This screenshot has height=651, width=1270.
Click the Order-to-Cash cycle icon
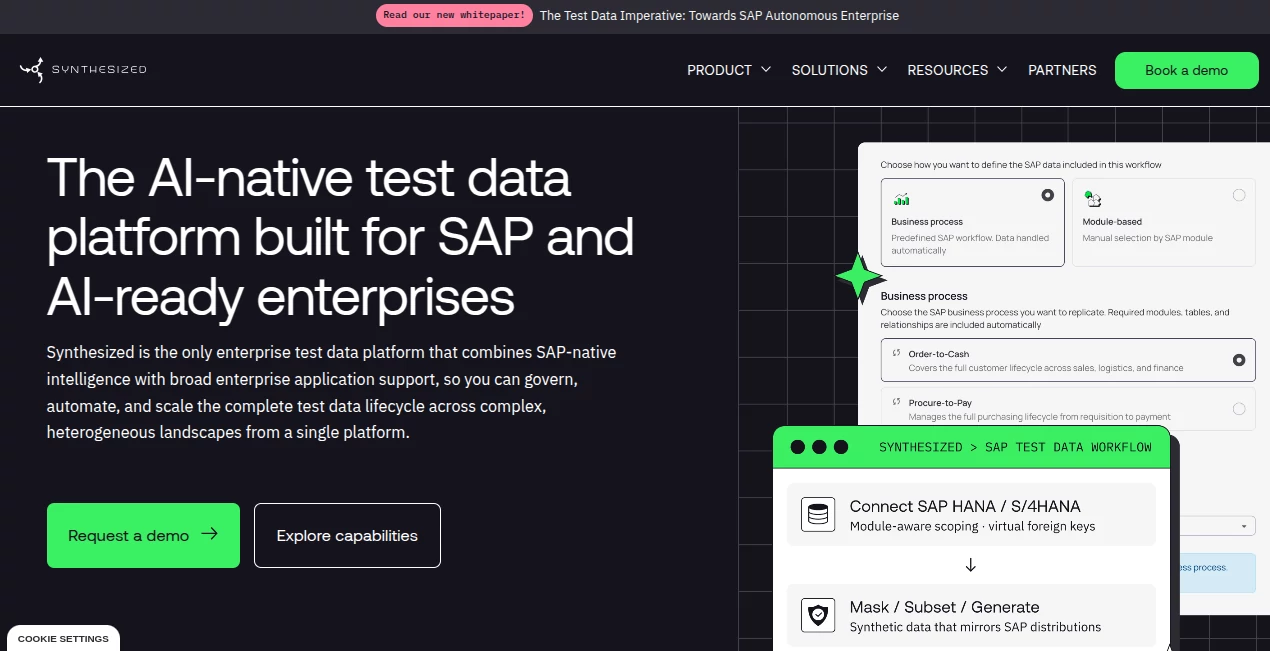click(896, 353)
